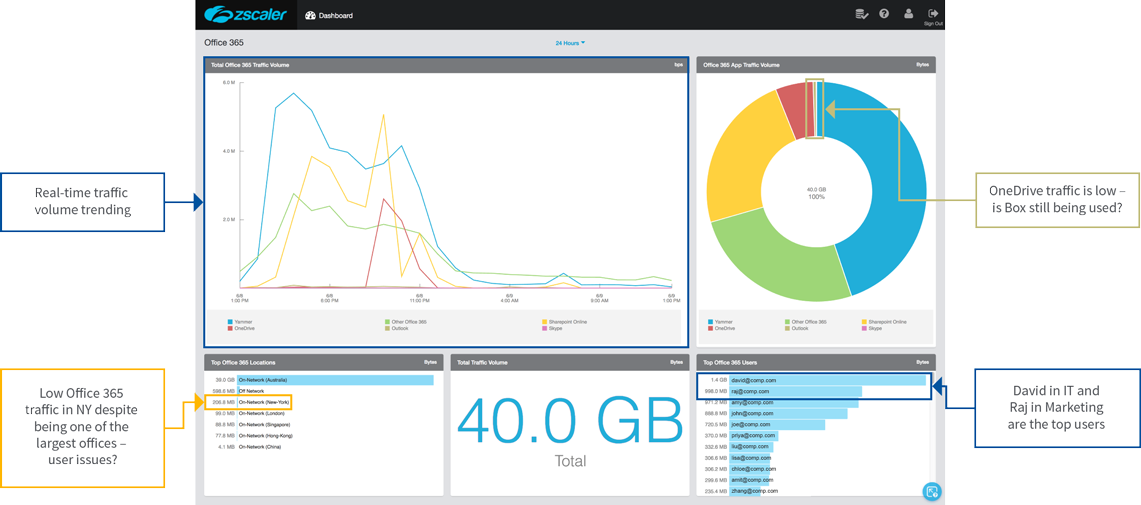Toggle OneDrive in the donut chart legend
The image size is (1141, 505).
(723, 328)
